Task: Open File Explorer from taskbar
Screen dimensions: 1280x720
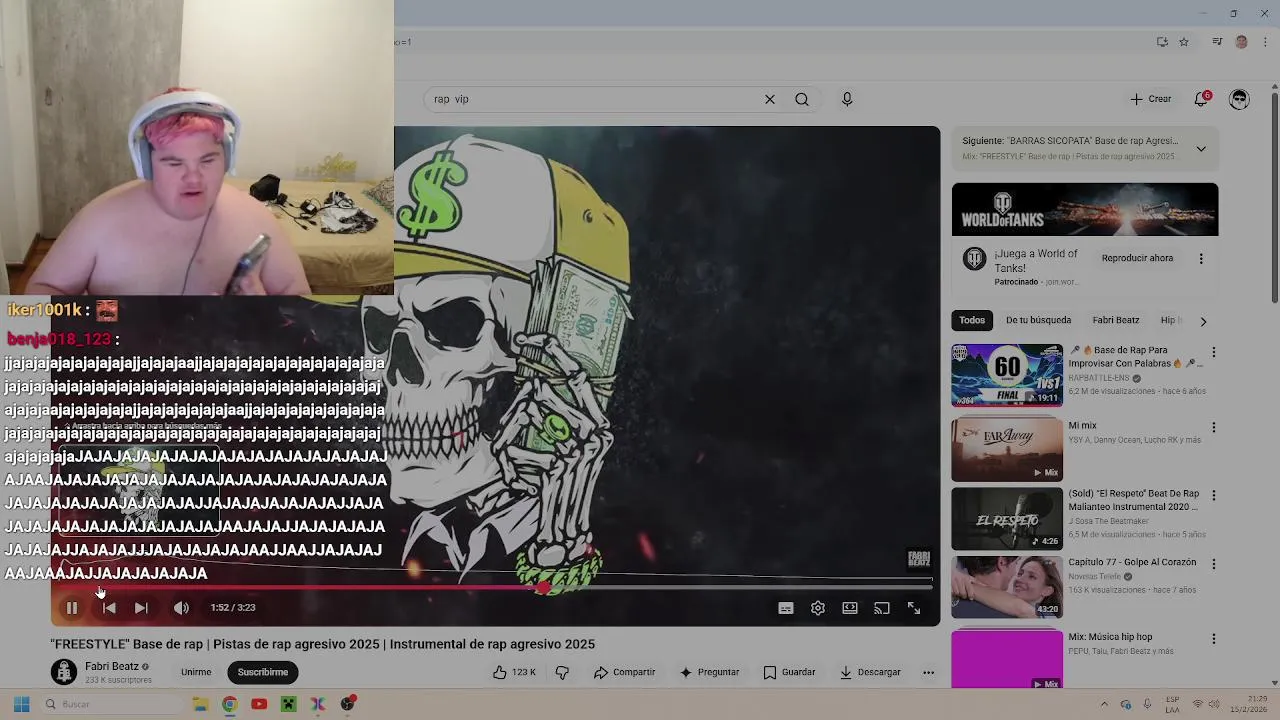Action: click(x=200, y=704)
